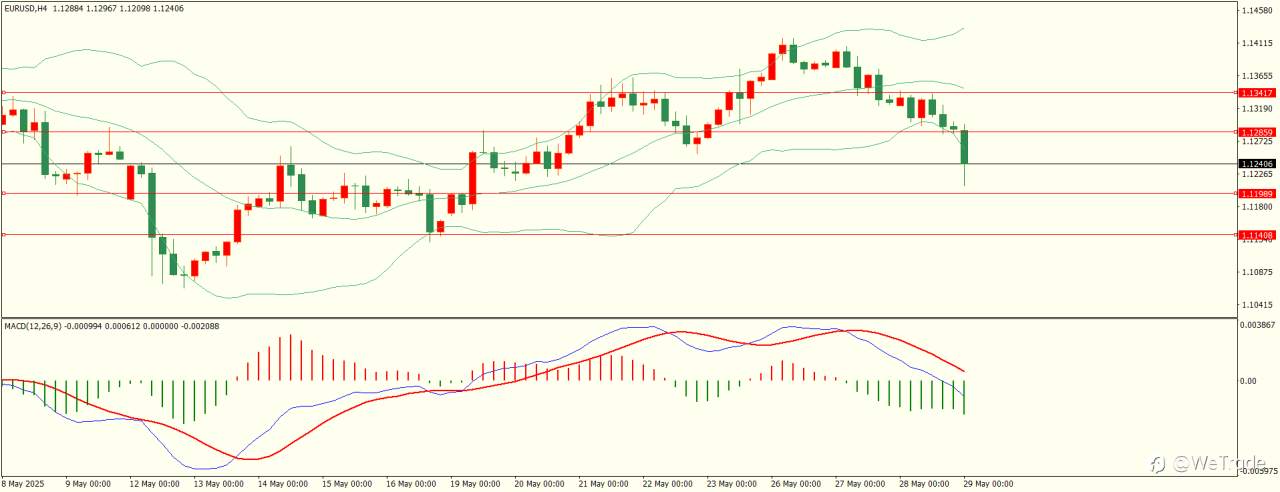Select the 1.12859 red price level label
Viewport: 1280px width, 492px height.
pyautogui.click(x=1256, y=131)
